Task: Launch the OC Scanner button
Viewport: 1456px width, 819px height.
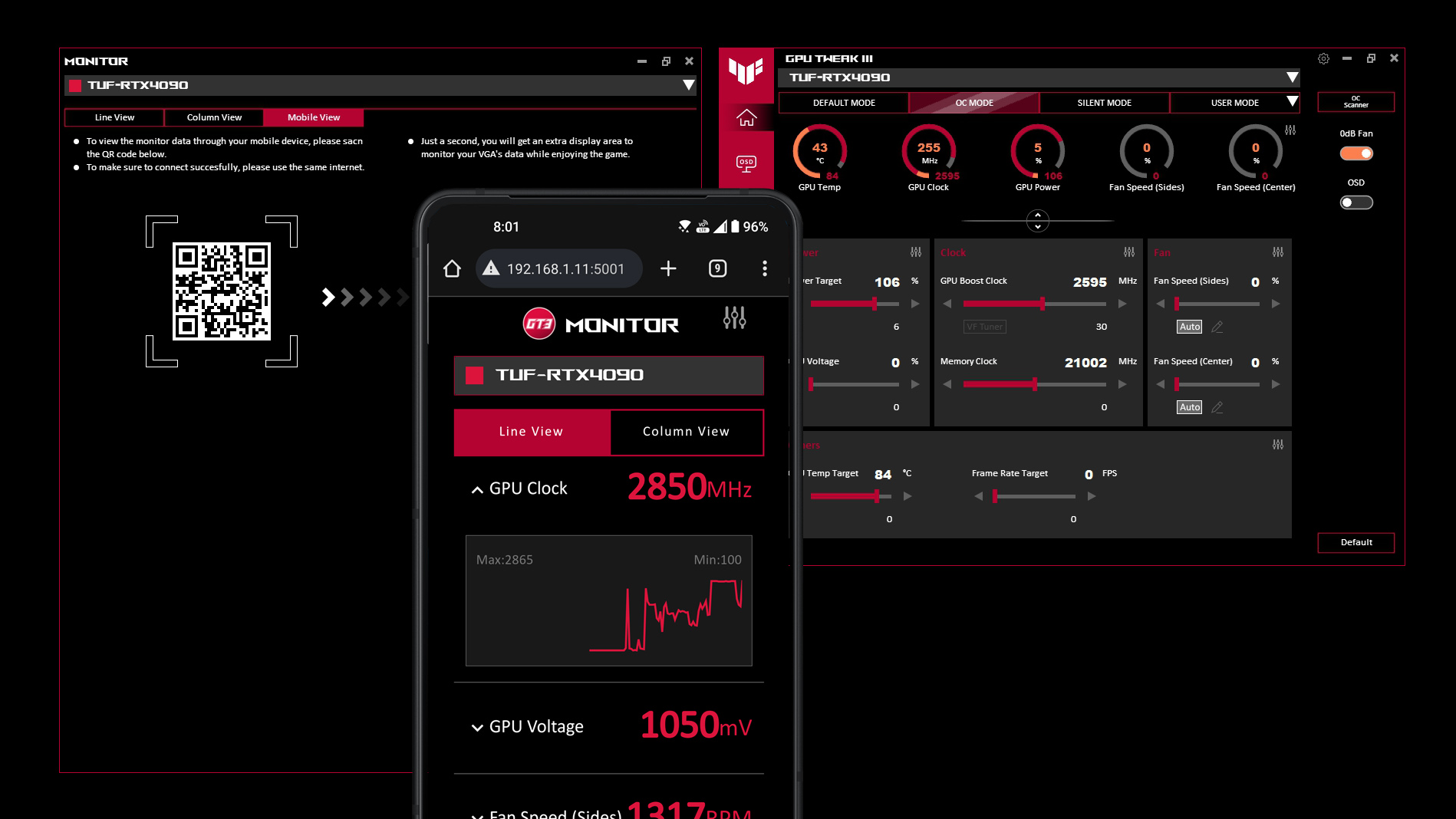Action: pos(1356,102)
